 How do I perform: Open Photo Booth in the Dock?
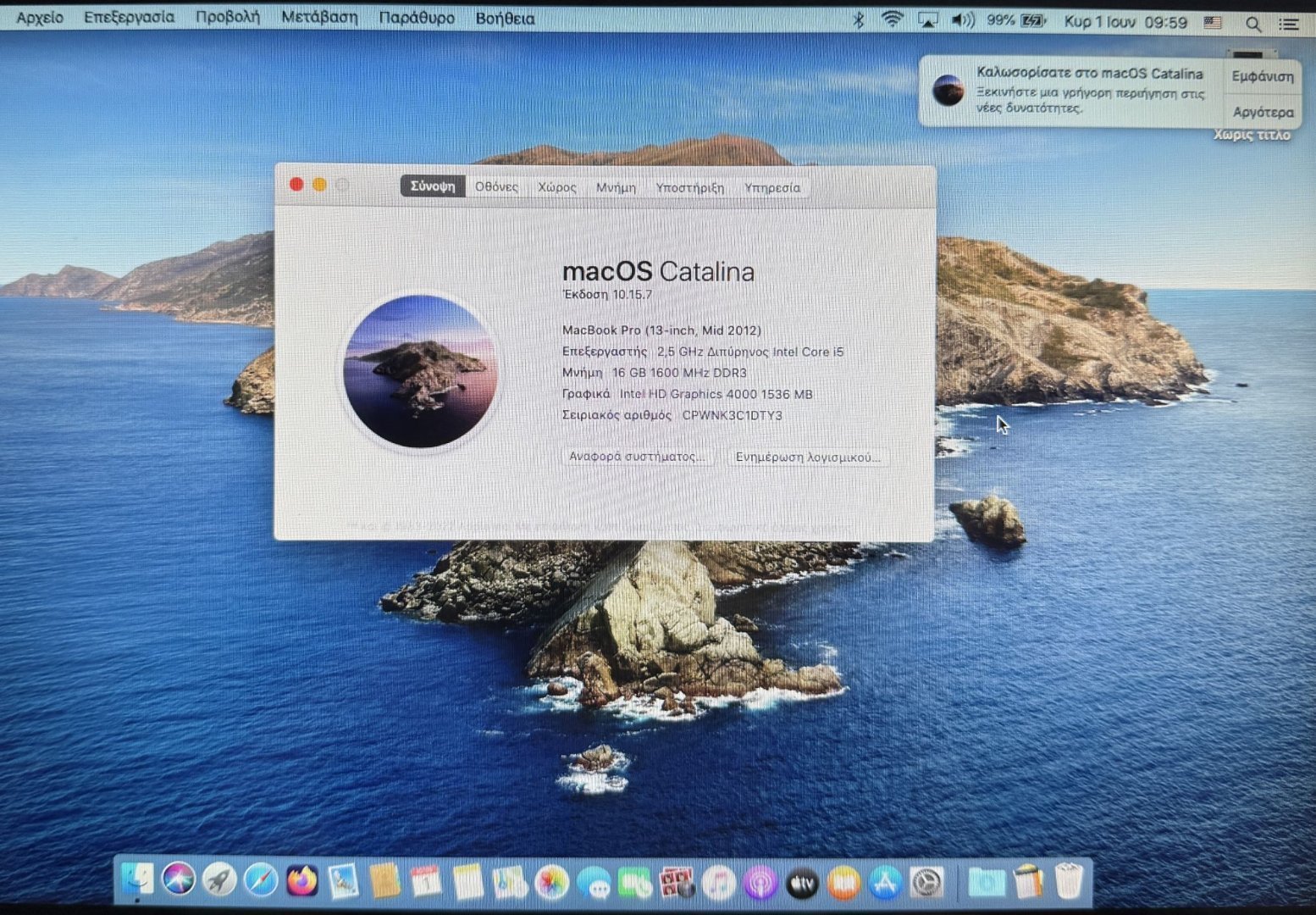(x=677, y=884)
